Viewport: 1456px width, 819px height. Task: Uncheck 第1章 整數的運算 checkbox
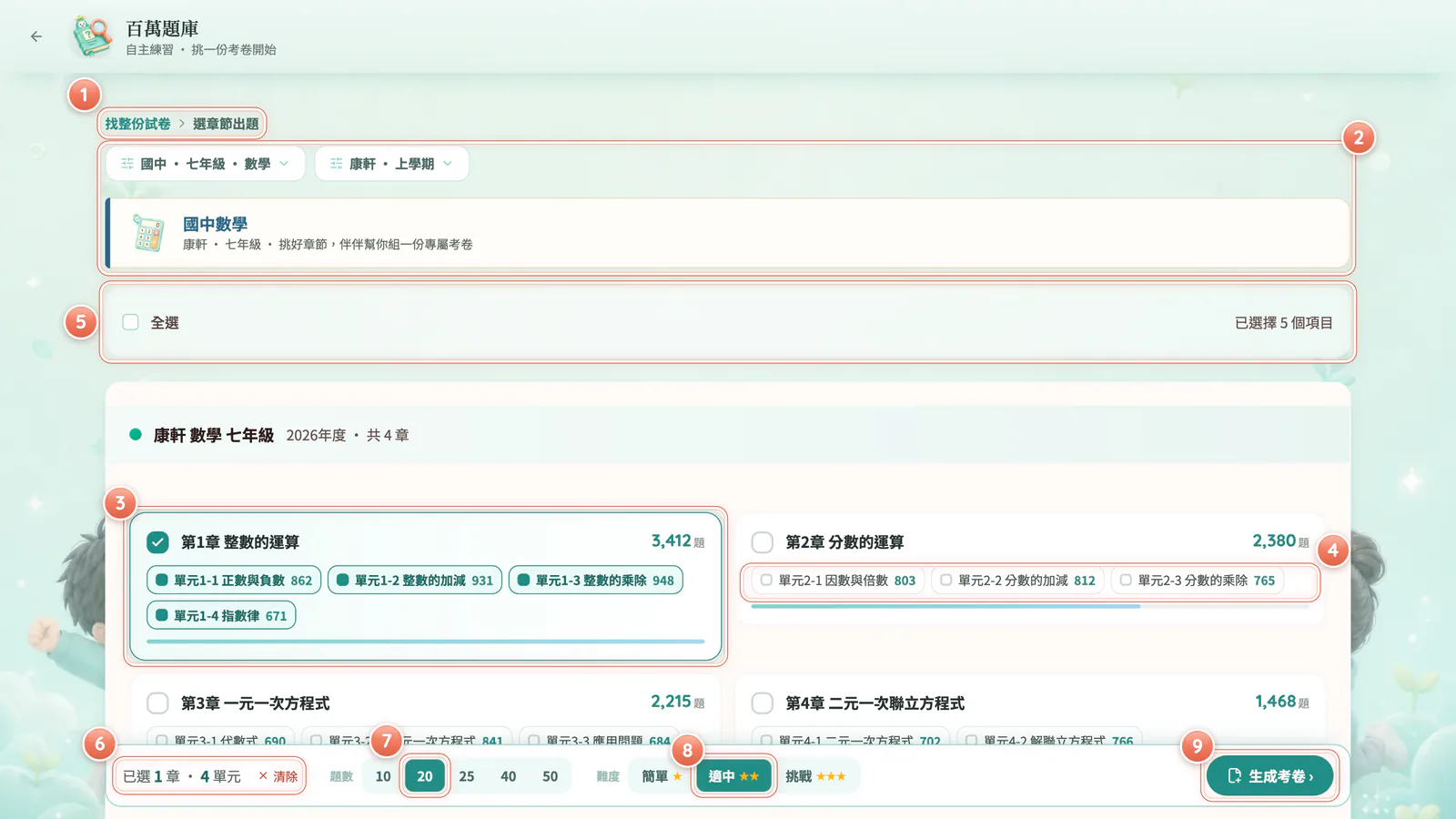(x=157, y=542)
